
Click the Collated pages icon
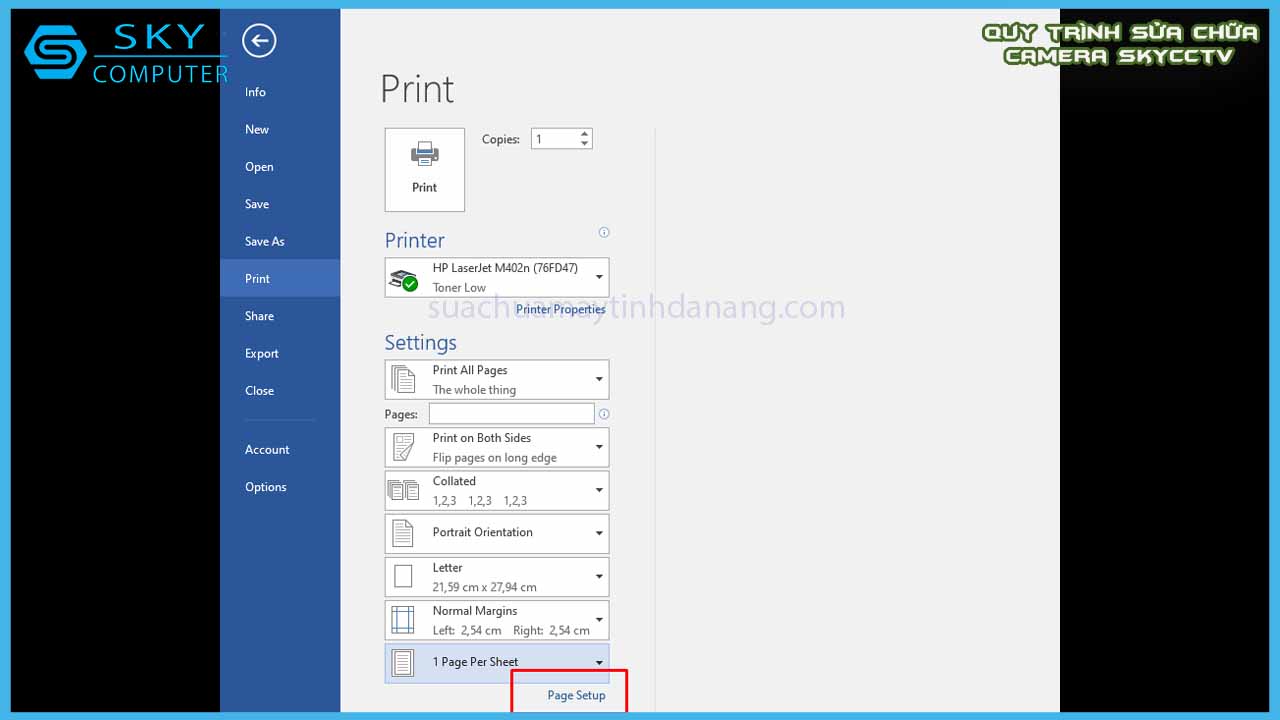(x=403, y=490)
